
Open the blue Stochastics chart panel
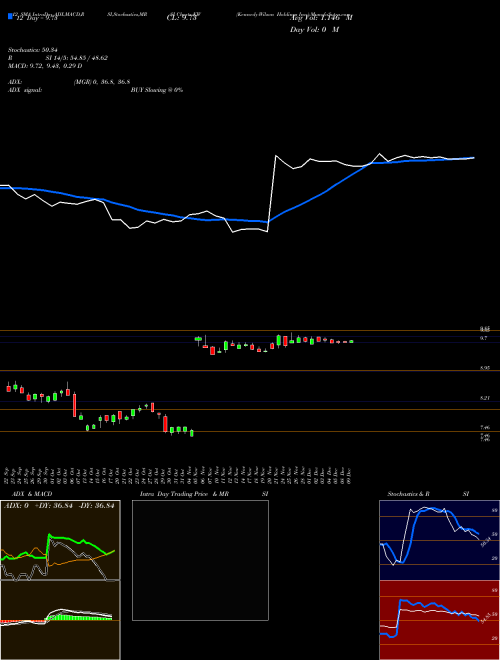(439, 540)
